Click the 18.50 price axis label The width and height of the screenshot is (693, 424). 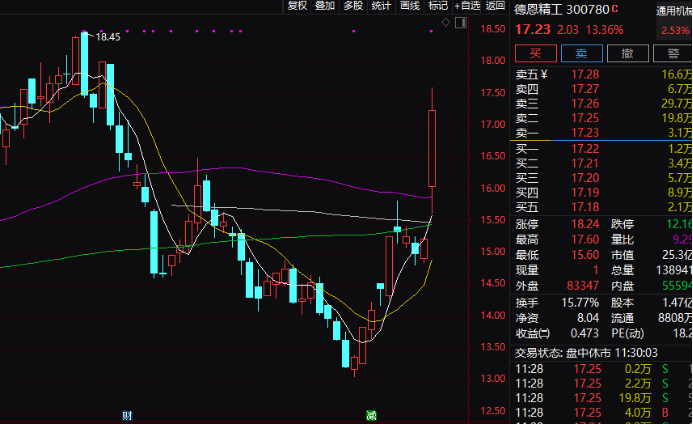tap(493, 29)
